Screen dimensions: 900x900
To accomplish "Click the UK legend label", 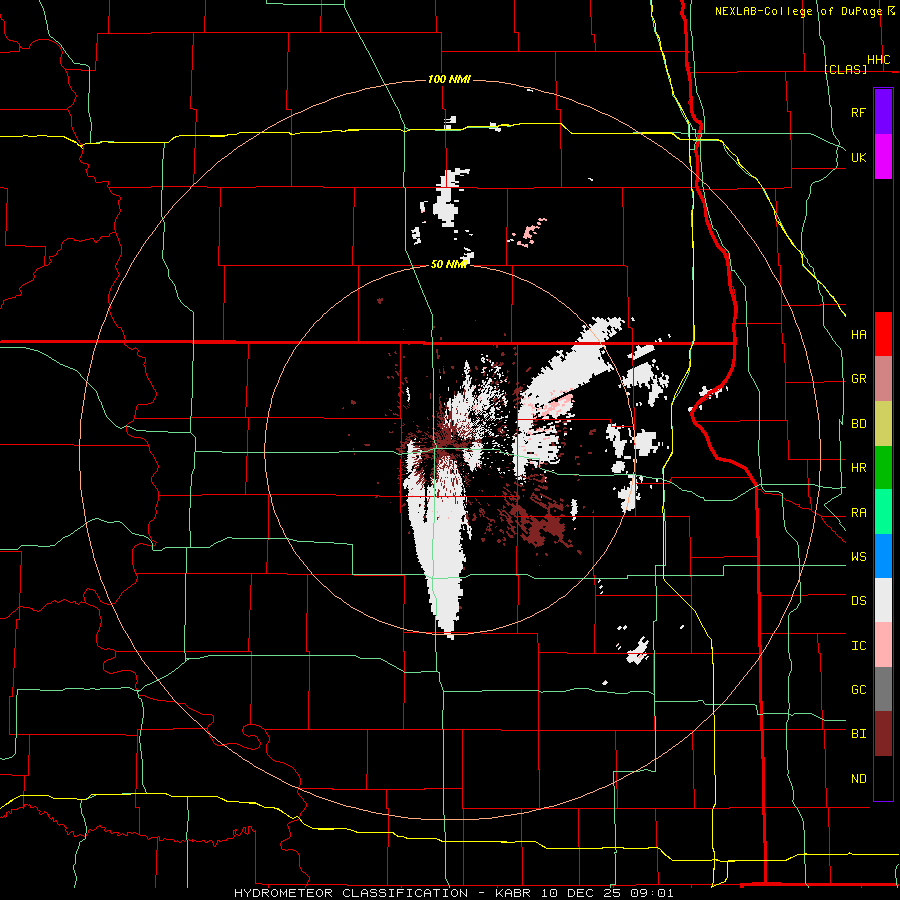I will [858, 157].
